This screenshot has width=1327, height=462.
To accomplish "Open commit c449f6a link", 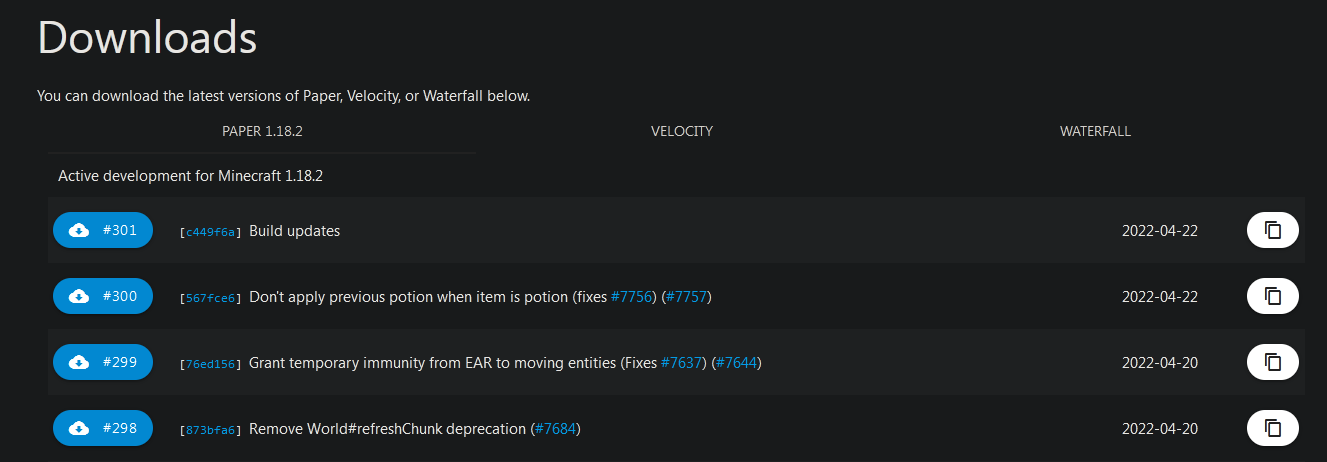I will pyautogui.click(x=211, y=232).
